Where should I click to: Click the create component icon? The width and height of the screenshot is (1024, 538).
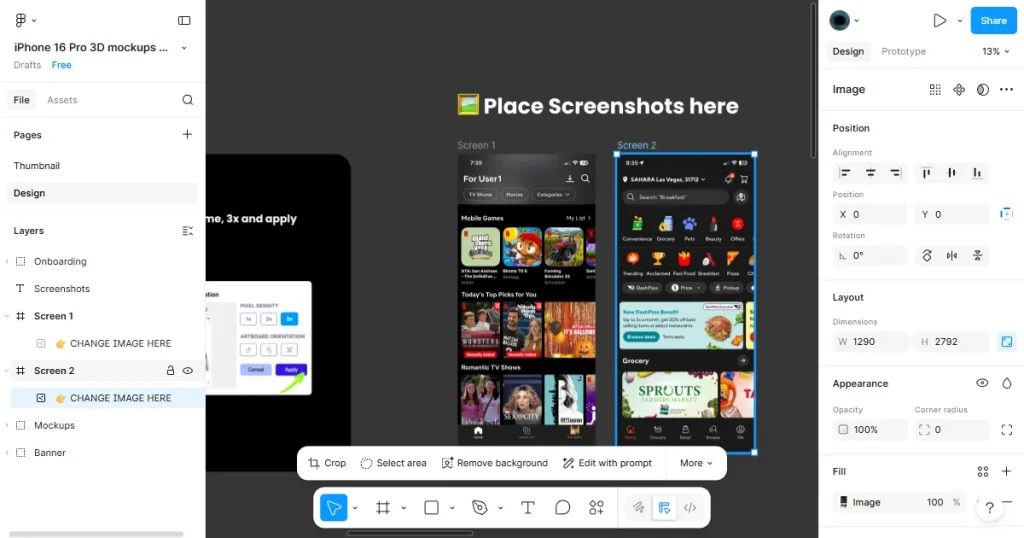click(x=959, y=89)
